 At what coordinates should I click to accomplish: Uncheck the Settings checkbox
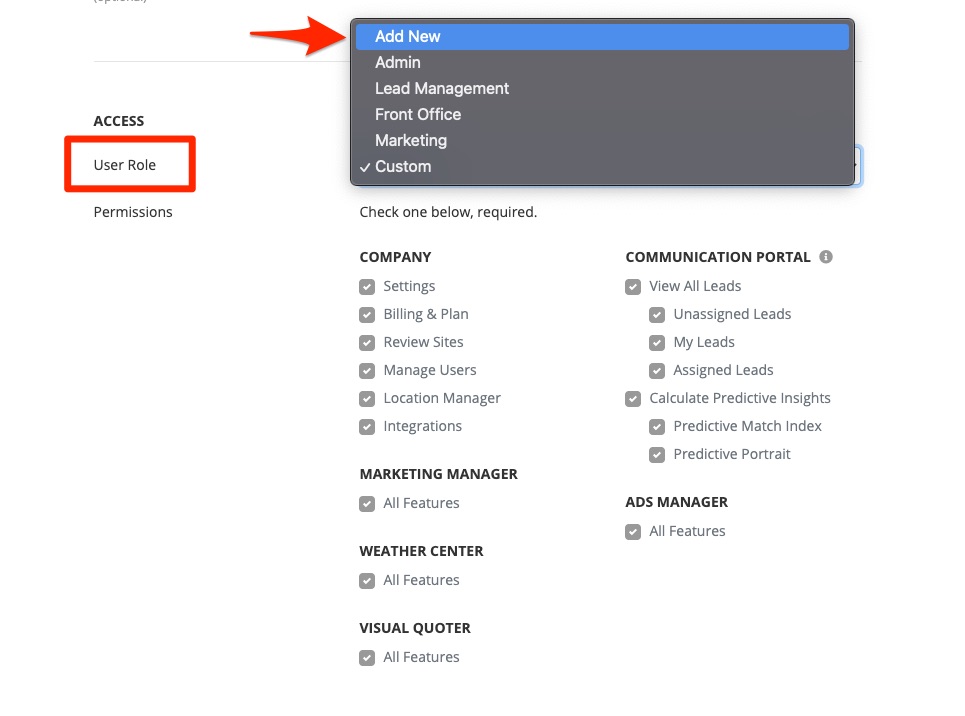coord(367,287)
